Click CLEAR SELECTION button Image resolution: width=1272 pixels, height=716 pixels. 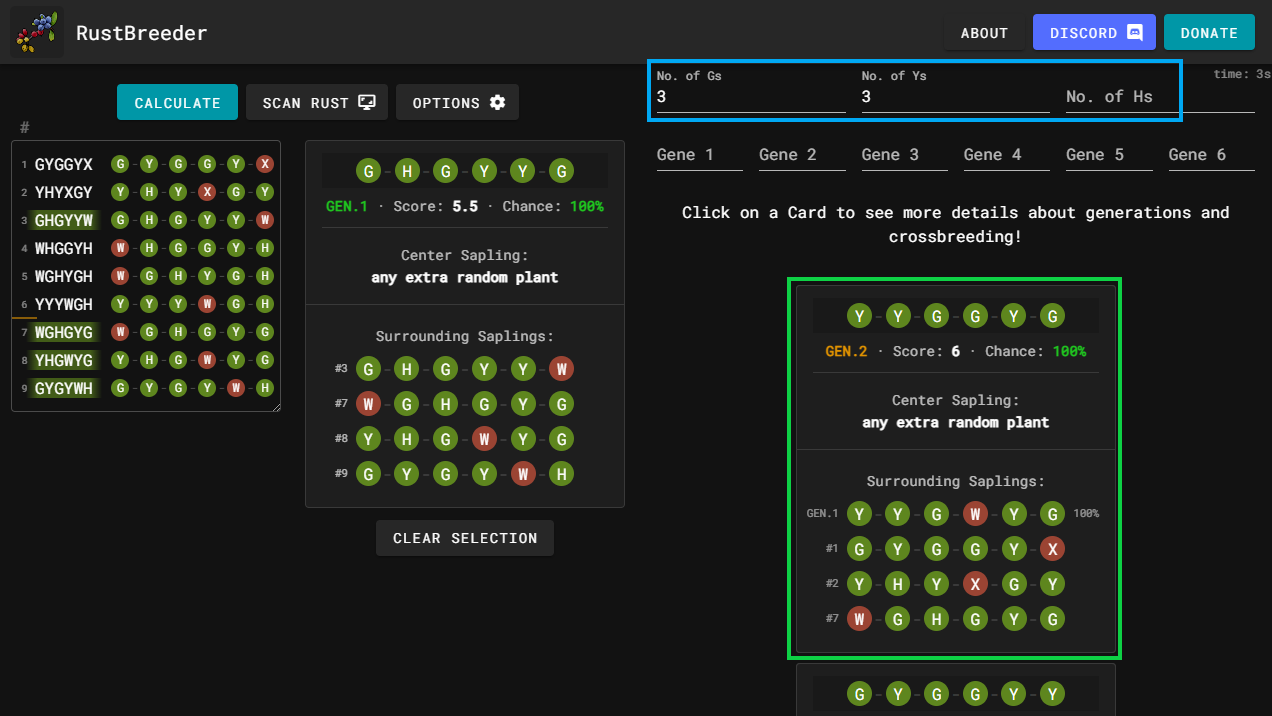(x=465, y=538)
